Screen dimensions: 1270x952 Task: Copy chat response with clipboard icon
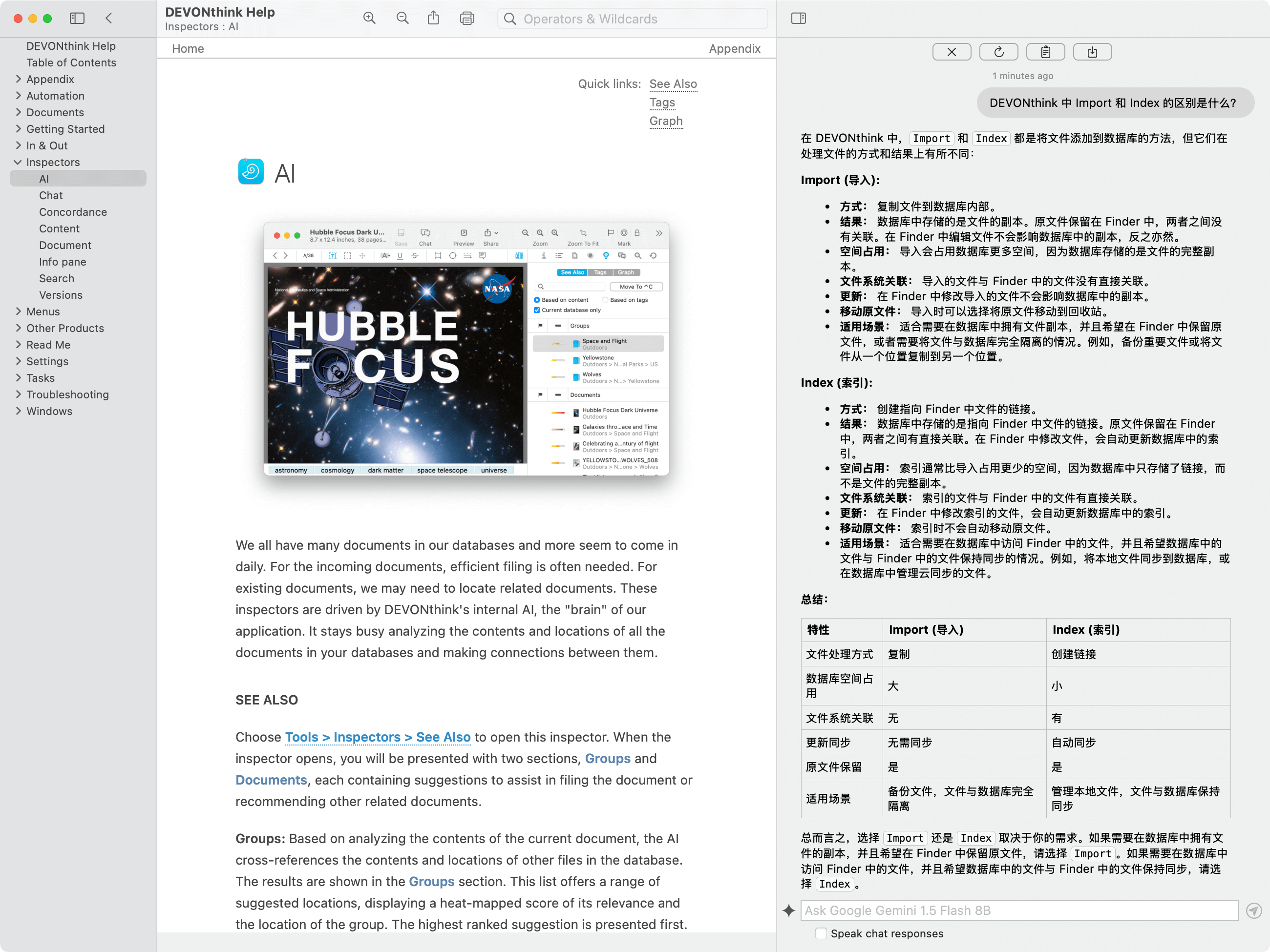click(1045, 52)
